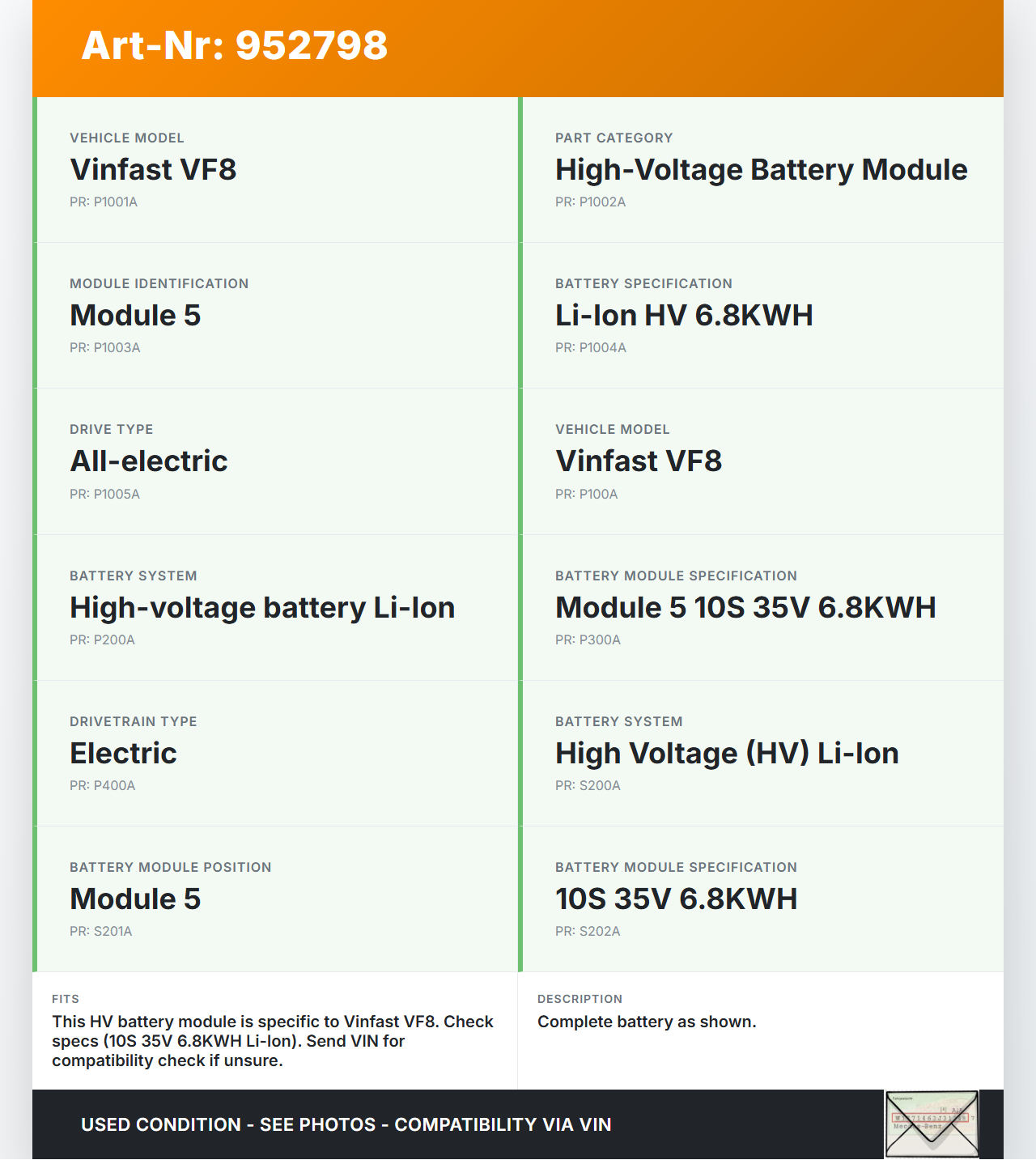1036x1160 pixels.
Task: Click the 'Complete battery as shown.' description
Action: coord(647,1022)
